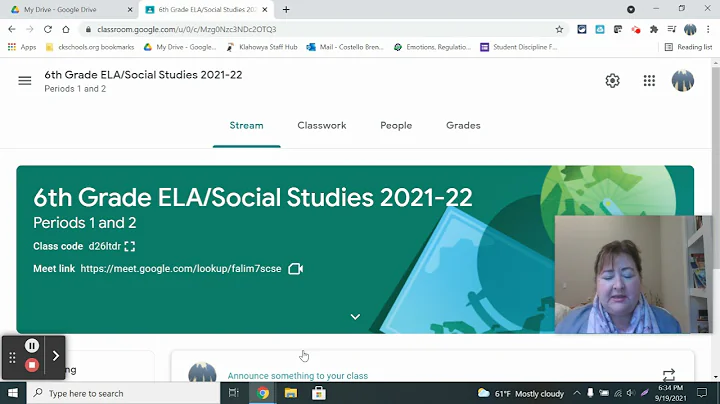Viewport: 720px width, 404px height.
Task: Open File Explorer from taskbar
Action: 291,393
